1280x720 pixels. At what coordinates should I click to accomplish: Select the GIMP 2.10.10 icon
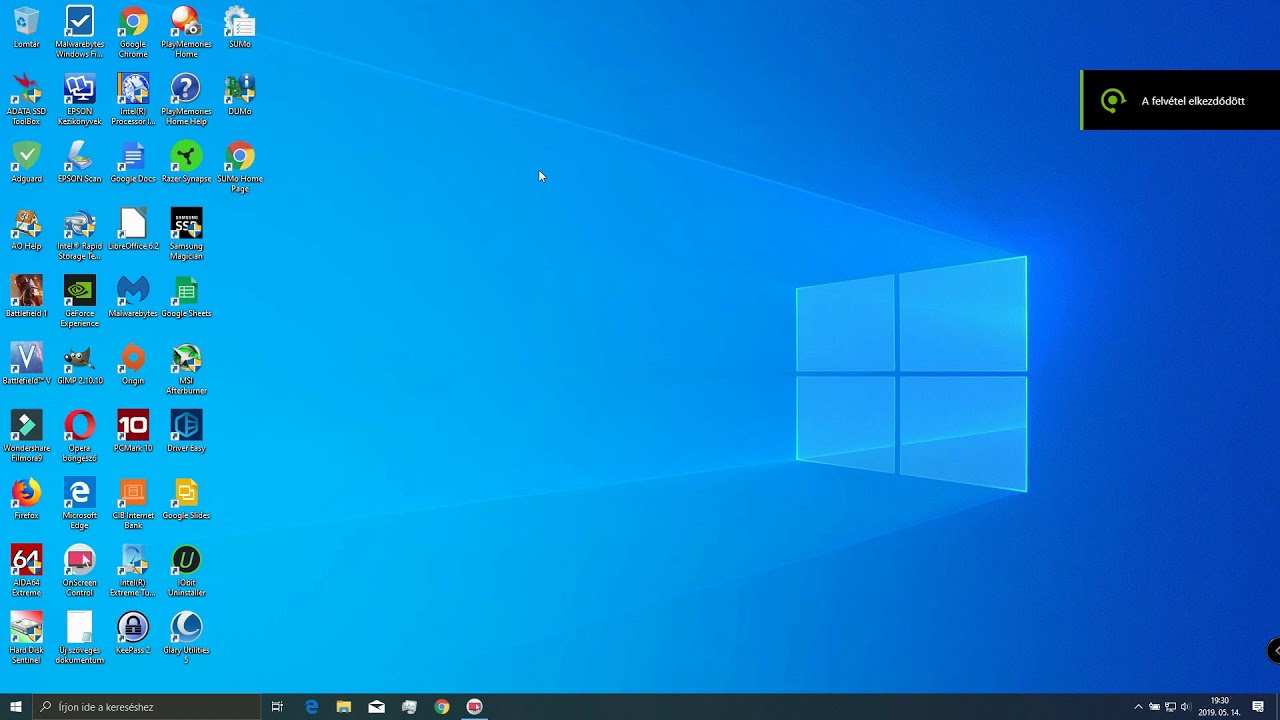click(x=79, y=363)
